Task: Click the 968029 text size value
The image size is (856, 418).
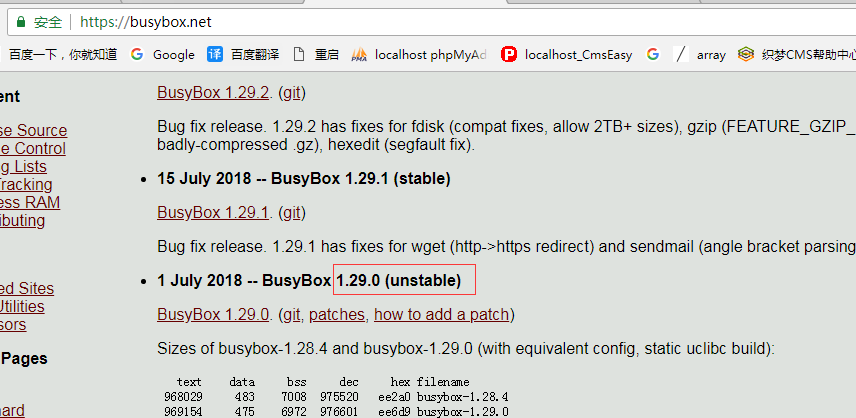Action: click(x=183, y=397)
